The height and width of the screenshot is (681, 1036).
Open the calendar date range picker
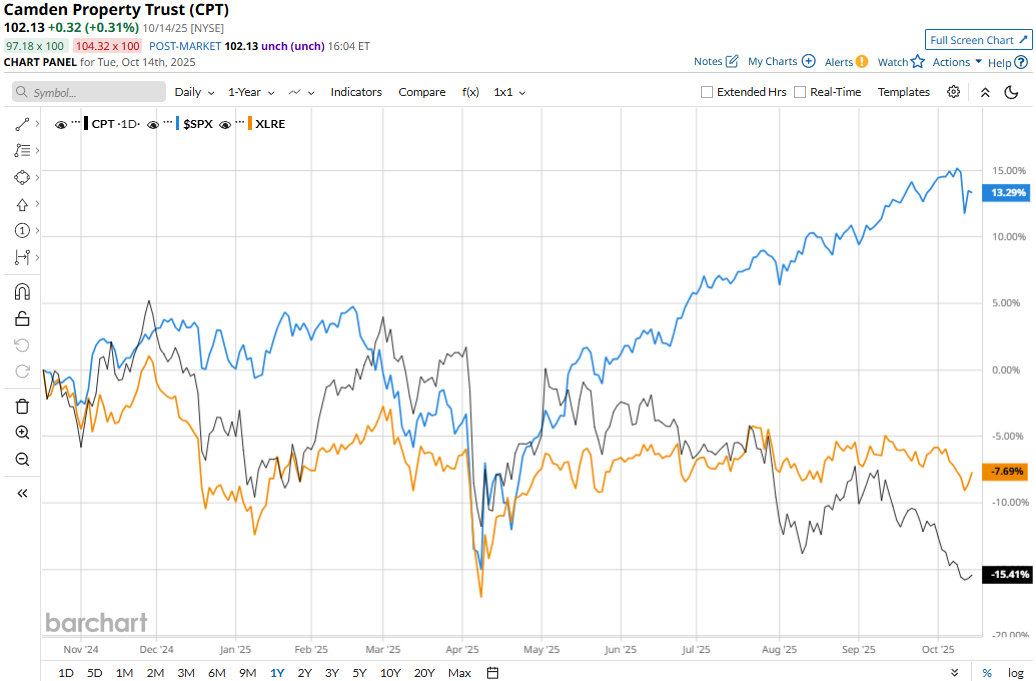[x=492, y=672]
